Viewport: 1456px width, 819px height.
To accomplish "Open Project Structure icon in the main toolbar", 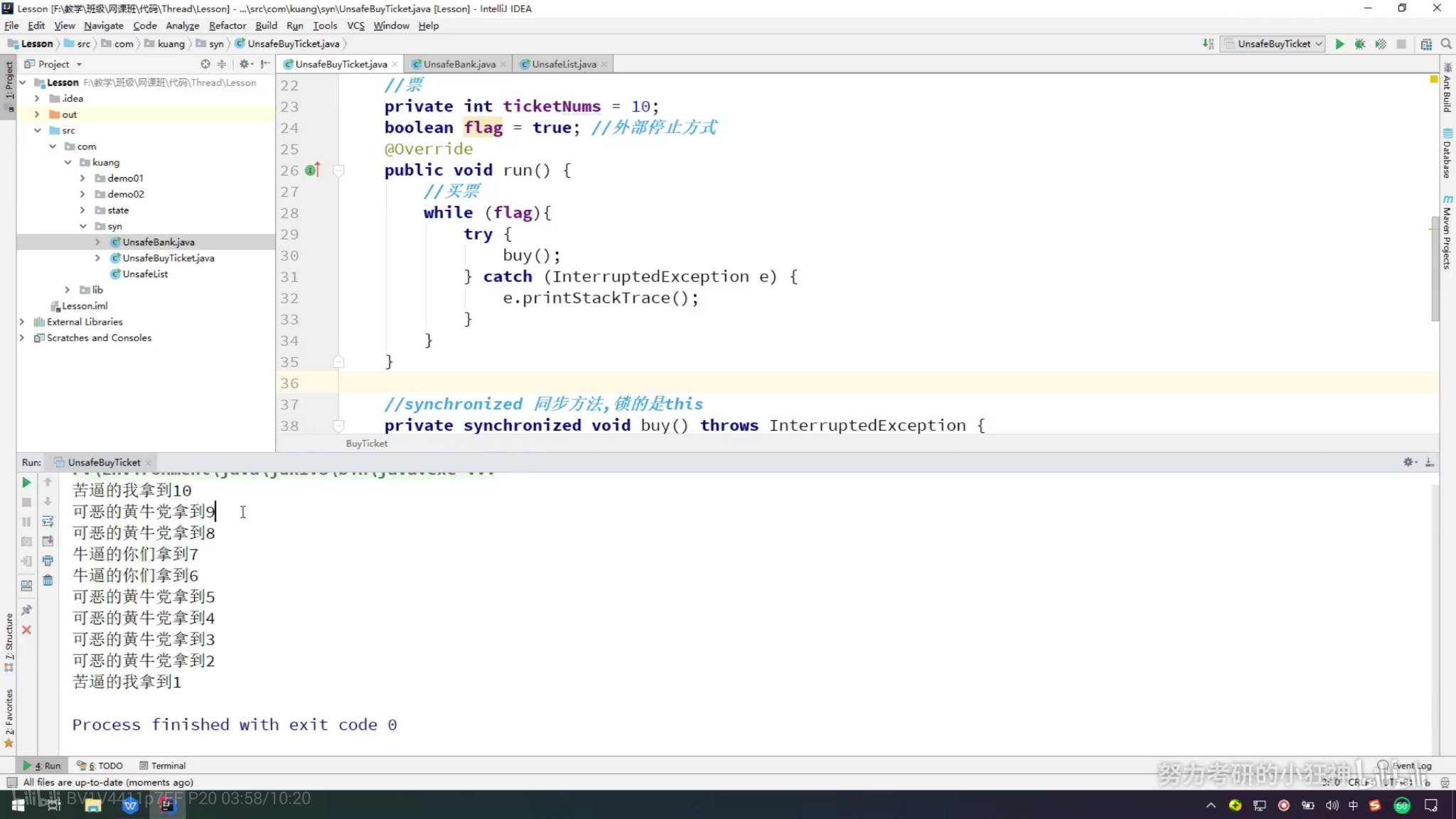I will [1426, 44].
